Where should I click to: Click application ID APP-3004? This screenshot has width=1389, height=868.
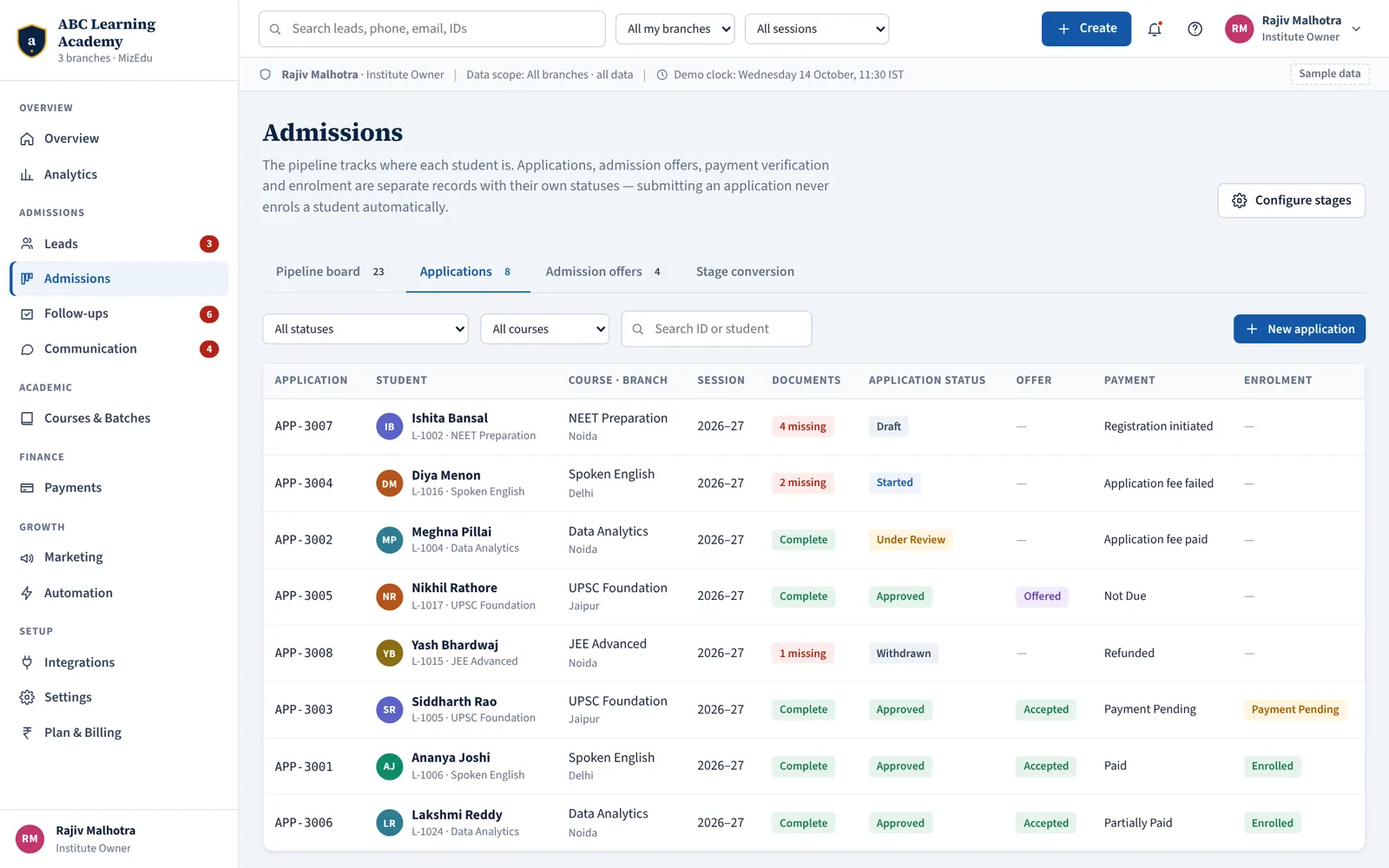[304, 483]
